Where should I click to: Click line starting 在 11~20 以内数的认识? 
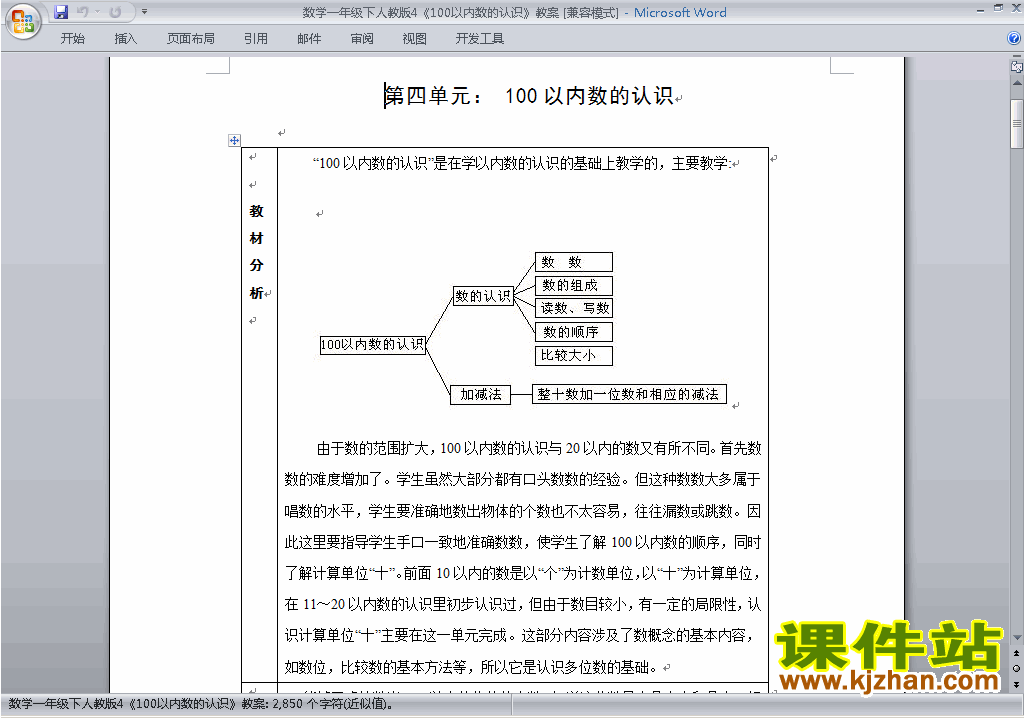[522, 604]
